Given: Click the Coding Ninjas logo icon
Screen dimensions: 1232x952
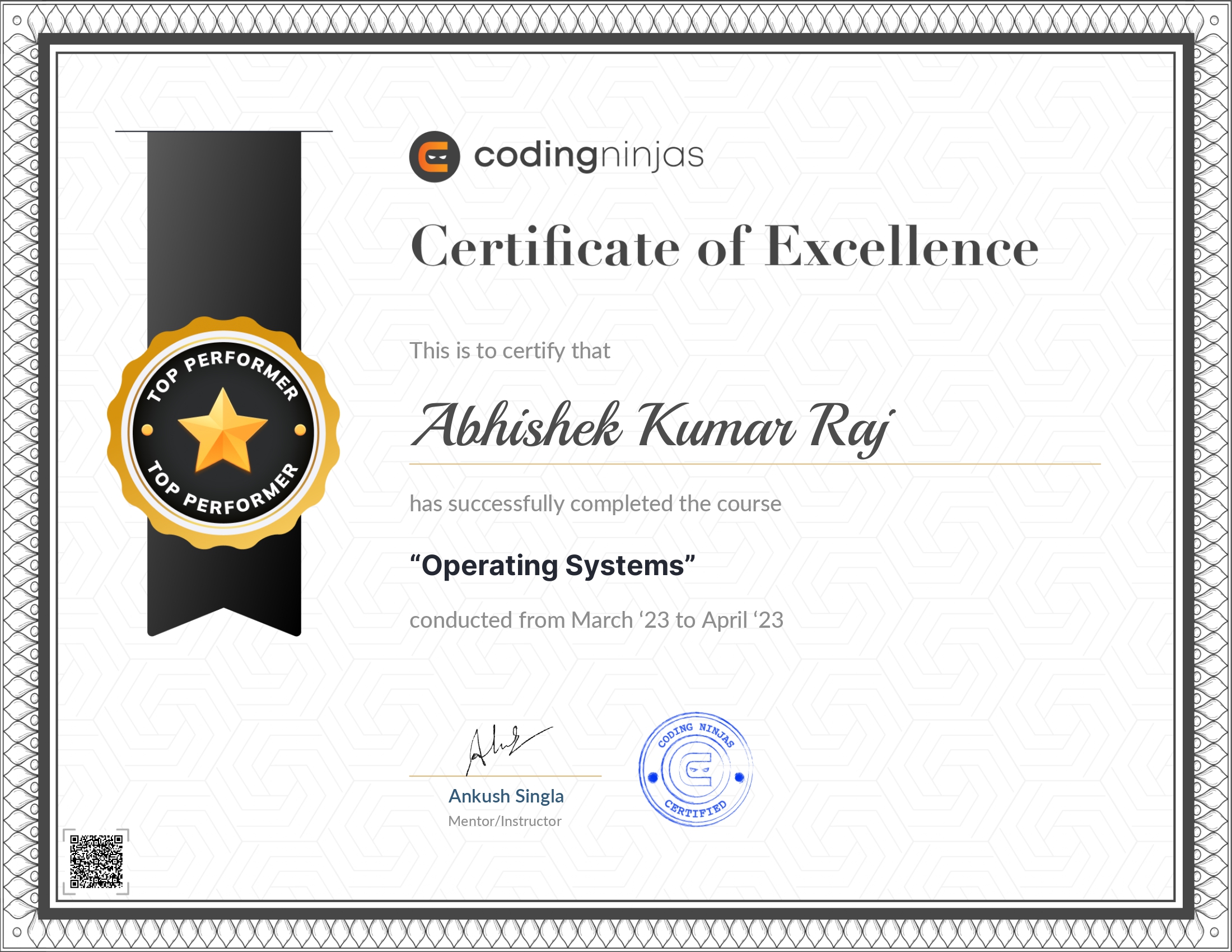Looking at the screenshot, I should [435, 157].
